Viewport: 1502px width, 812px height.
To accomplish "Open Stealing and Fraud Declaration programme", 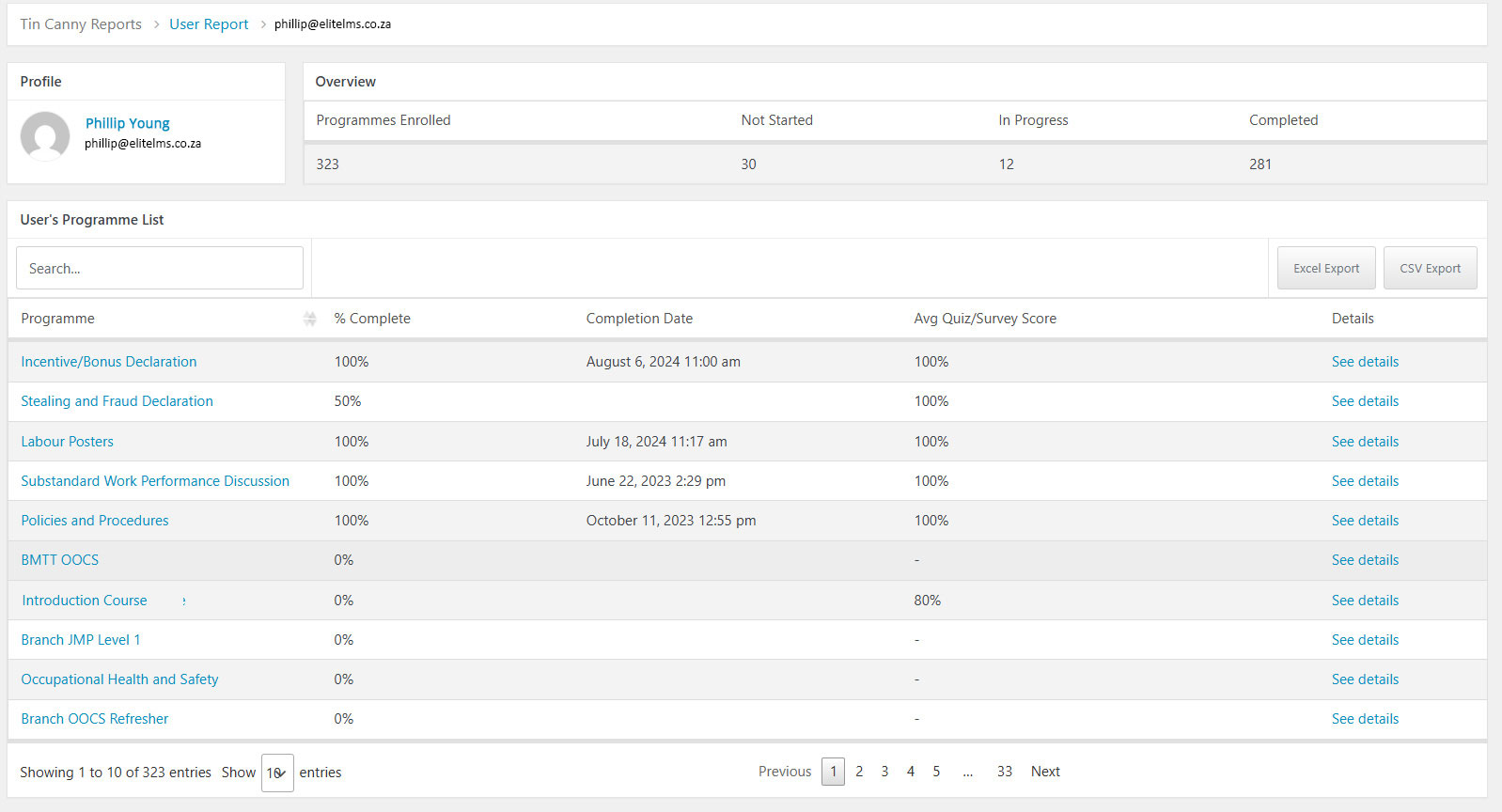I will (117, 401).
